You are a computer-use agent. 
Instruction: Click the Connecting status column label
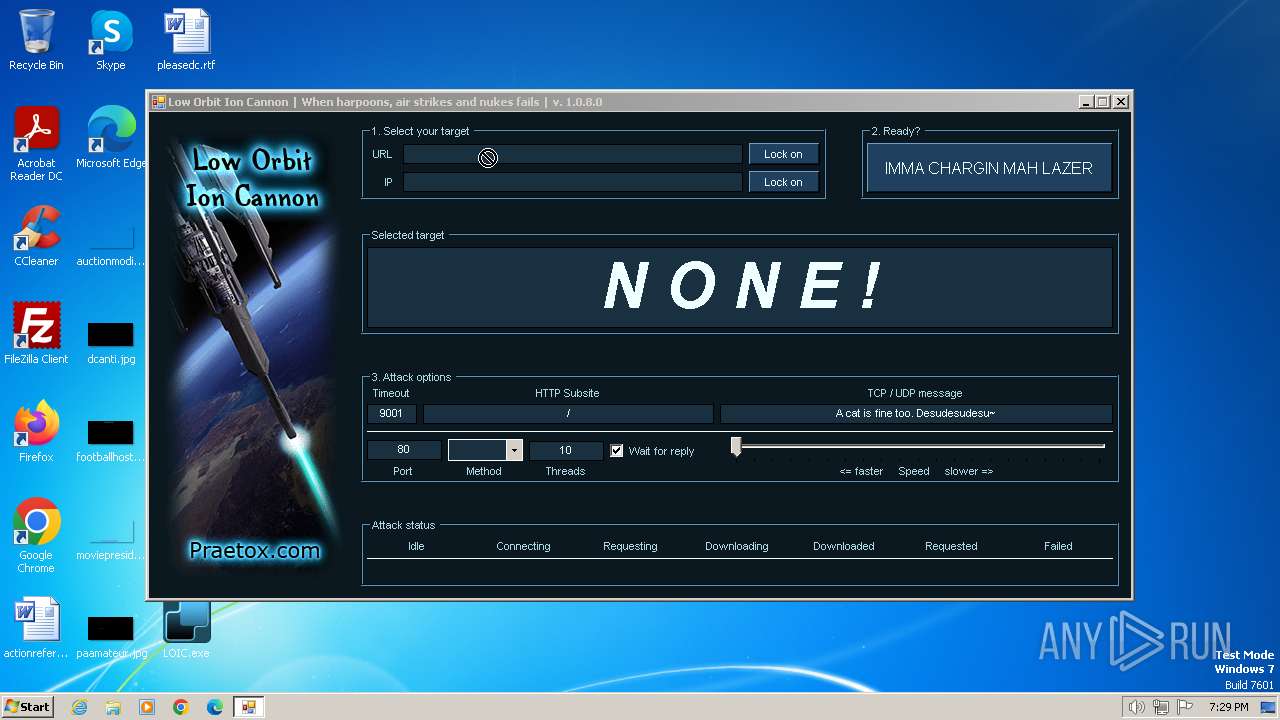pos(523,546)
